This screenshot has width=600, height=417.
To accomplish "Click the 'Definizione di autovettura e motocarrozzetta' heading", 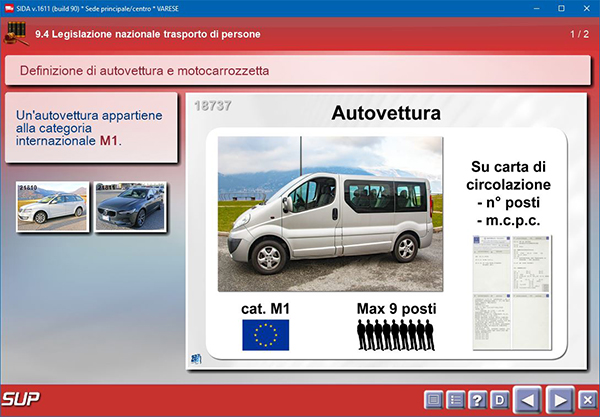I will tap(145, 71).
